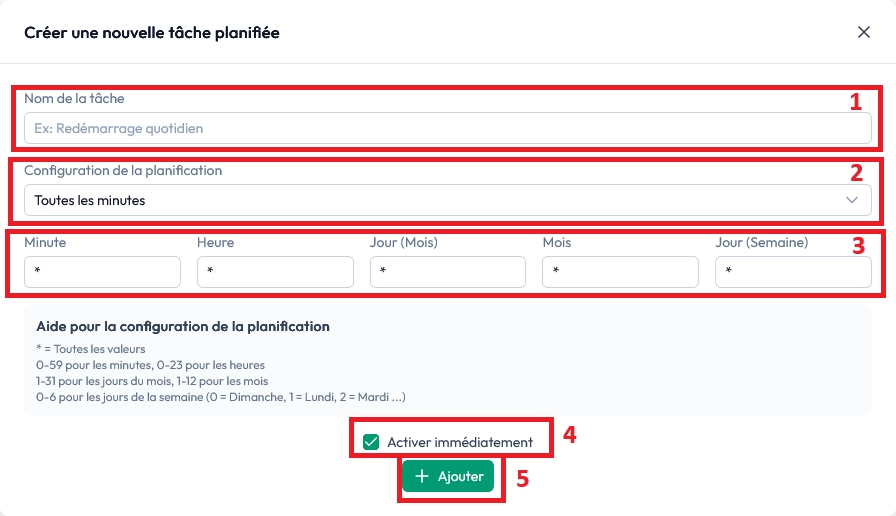Viewport: 896px width, 516px height.
Task: Focus the task name input field
Action: click(447, 128)
